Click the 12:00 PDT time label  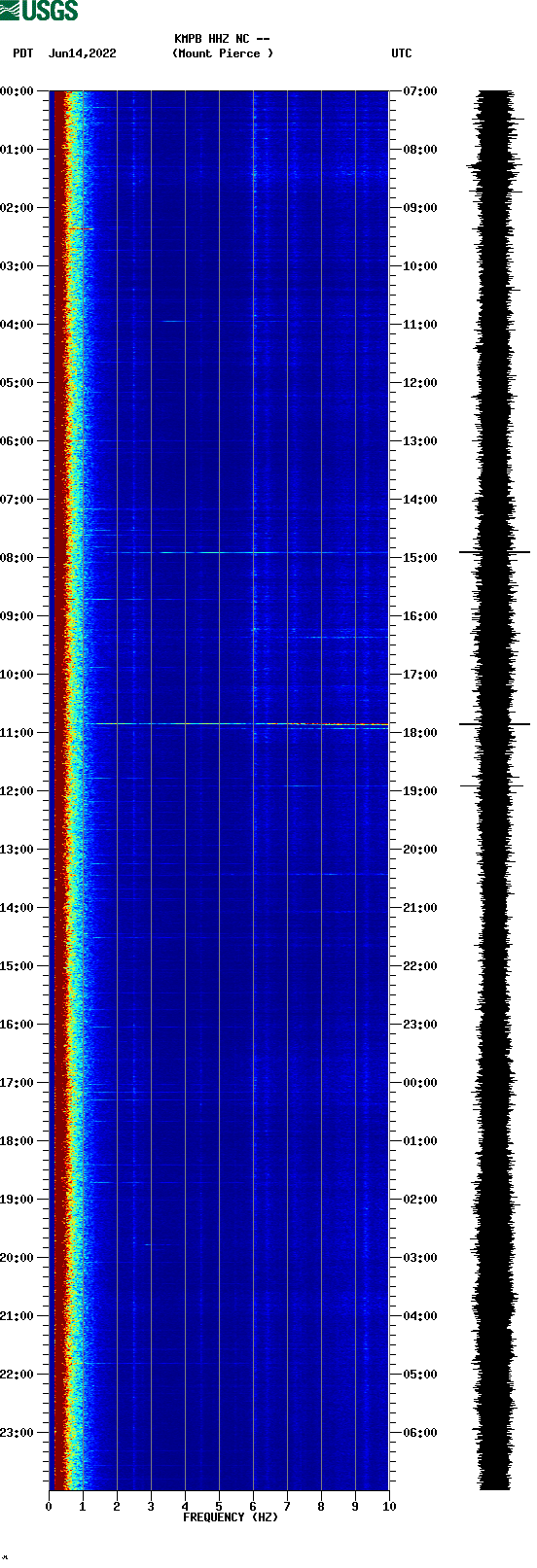(x=18, y=791)
